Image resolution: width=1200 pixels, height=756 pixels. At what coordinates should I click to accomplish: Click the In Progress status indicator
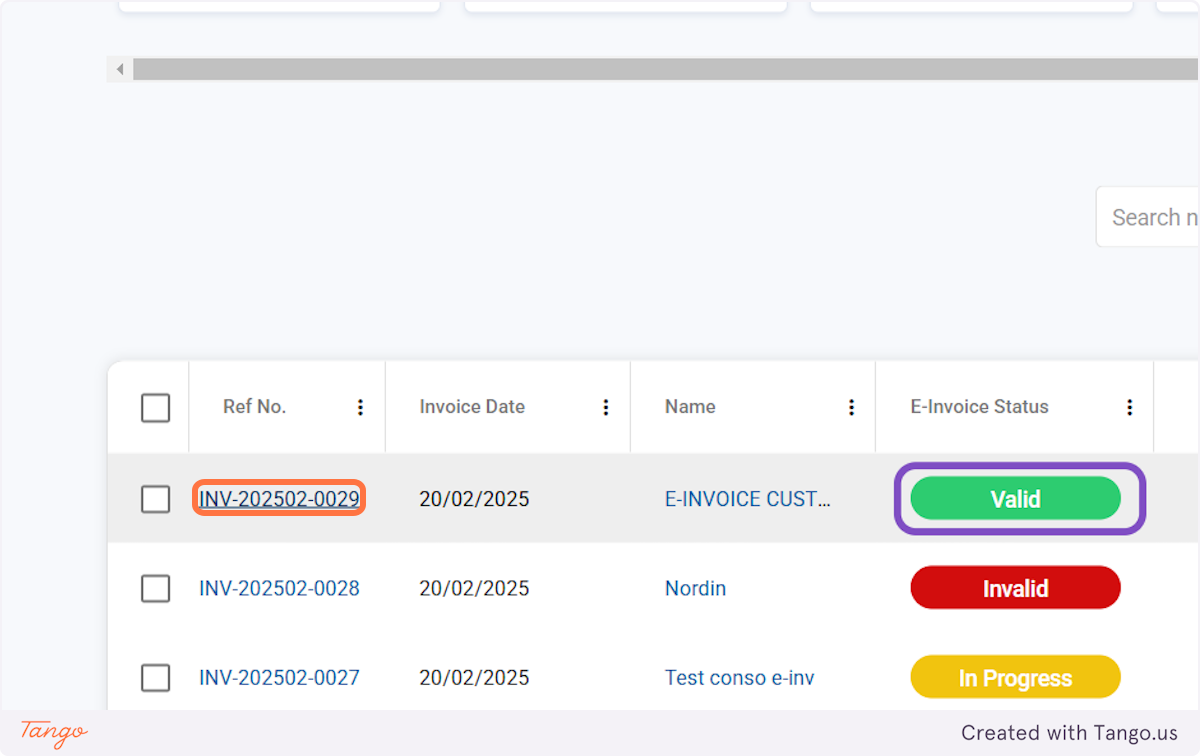[x=1014, y=677]
